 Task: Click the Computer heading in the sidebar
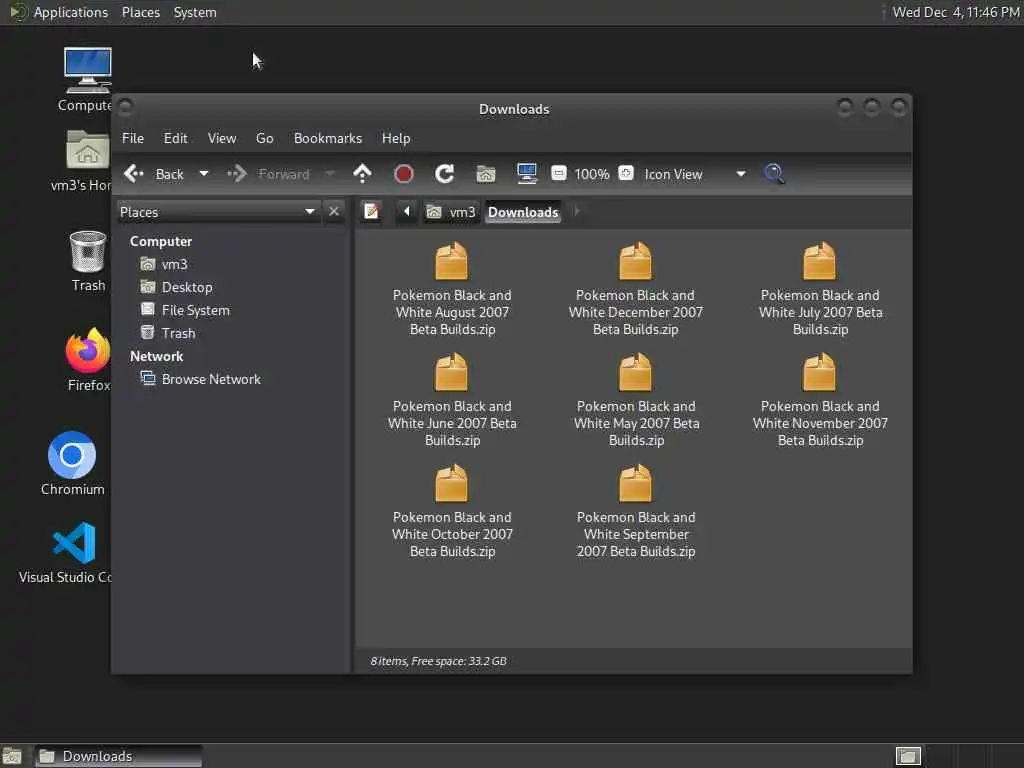(161, 242)
